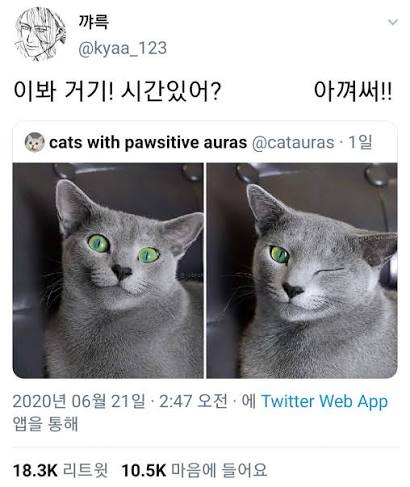Screen dimensions: 410x487
Task: Open the cats with pawsitive auras avatar
Action: (x=35, y=142)
